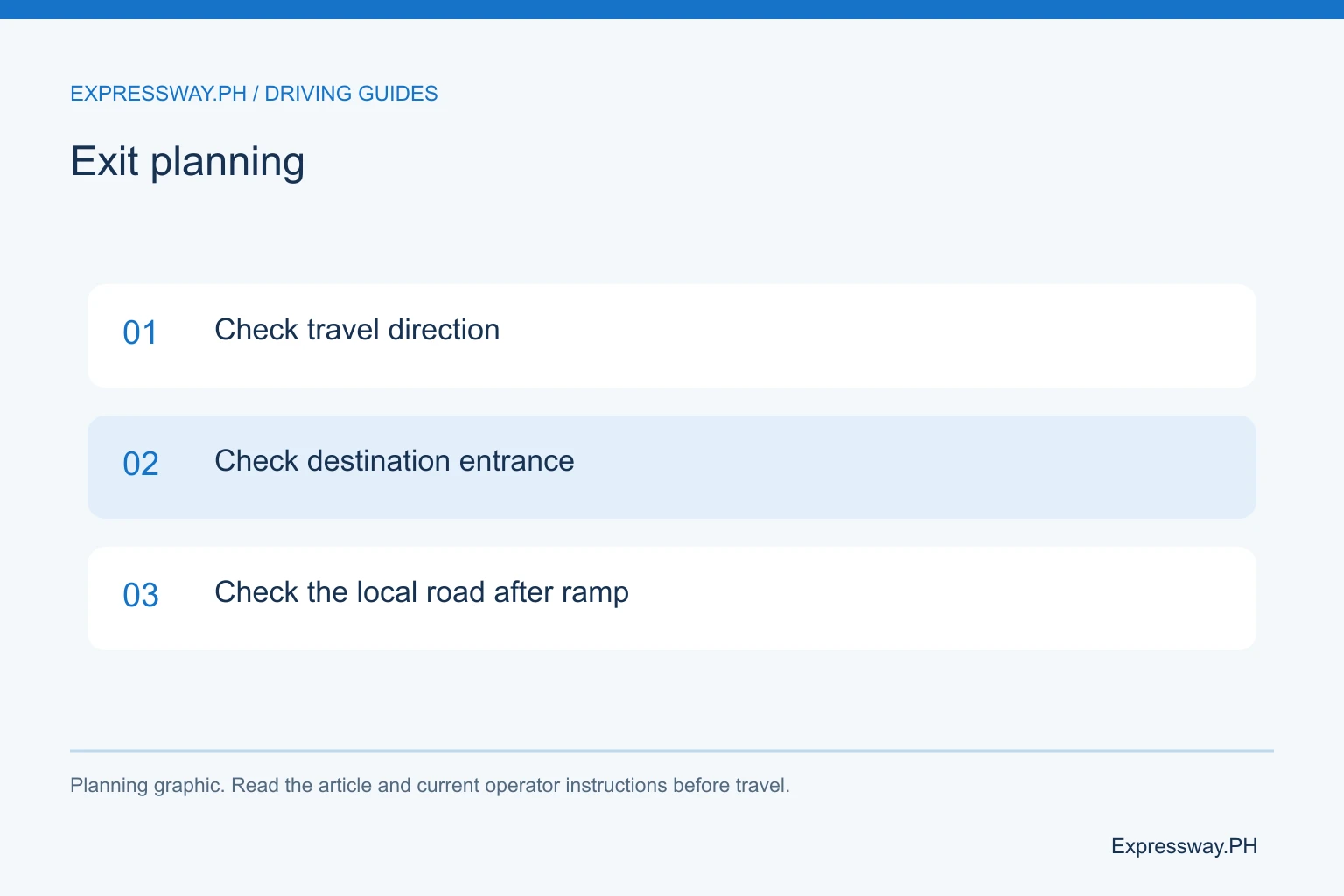Click the Expressway.PH footer brand text

(x=1184, y=846)
